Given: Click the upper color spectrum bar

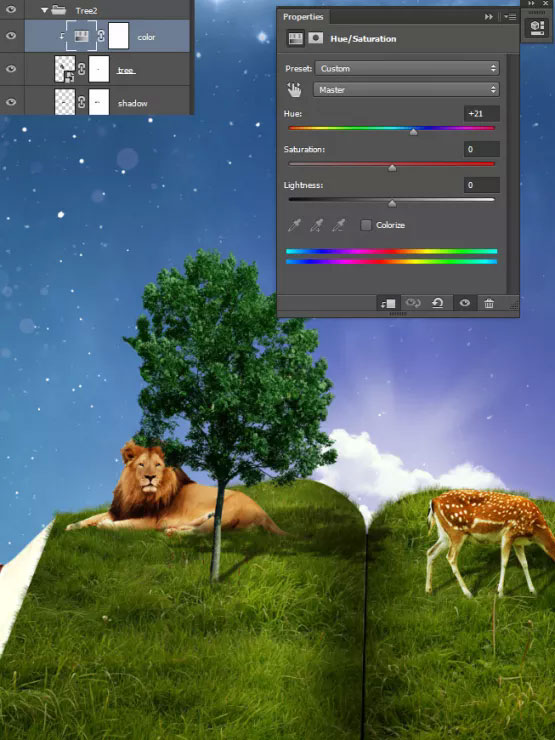Looking at the screenshot, I should 391,252.
